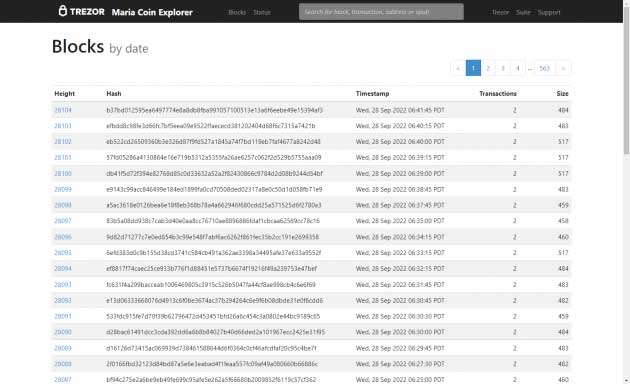Open block height 28096
Image resolution: width=630 pixels, height=384 pixels.
63,237
